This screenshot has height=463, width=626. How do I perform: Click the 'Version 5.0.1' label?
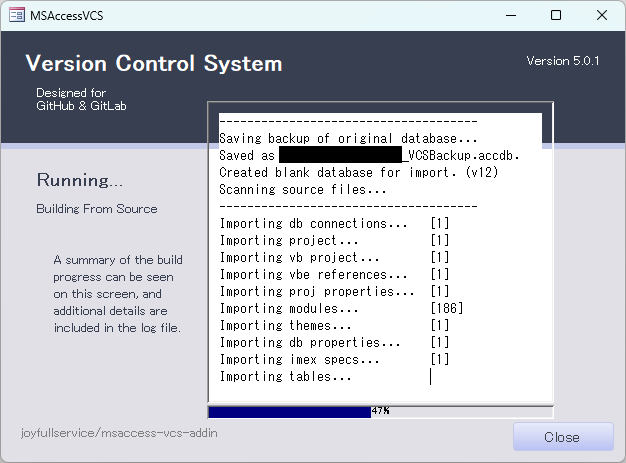563,61
